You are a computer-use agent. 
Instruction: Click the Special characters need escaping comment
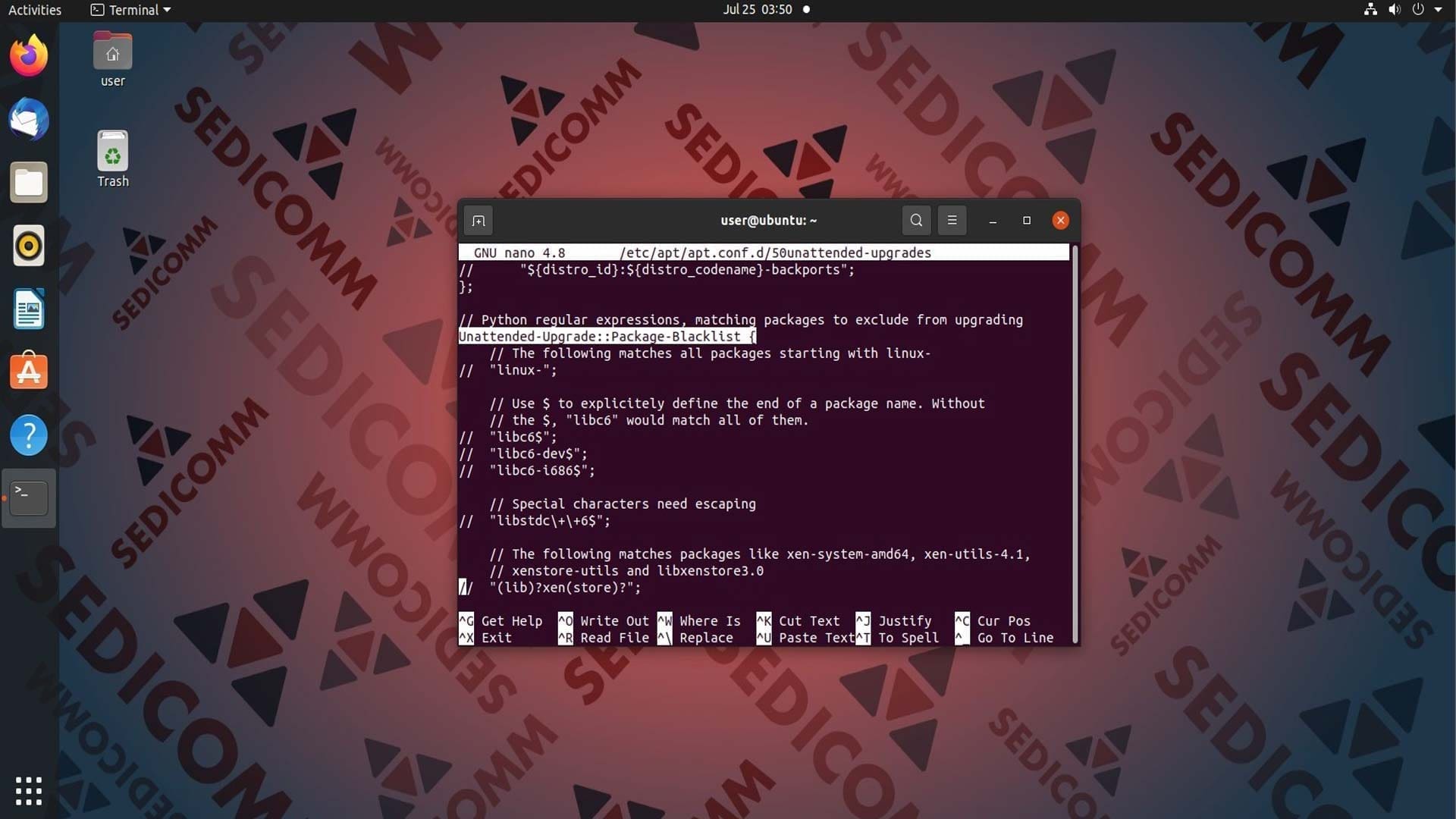622,504
